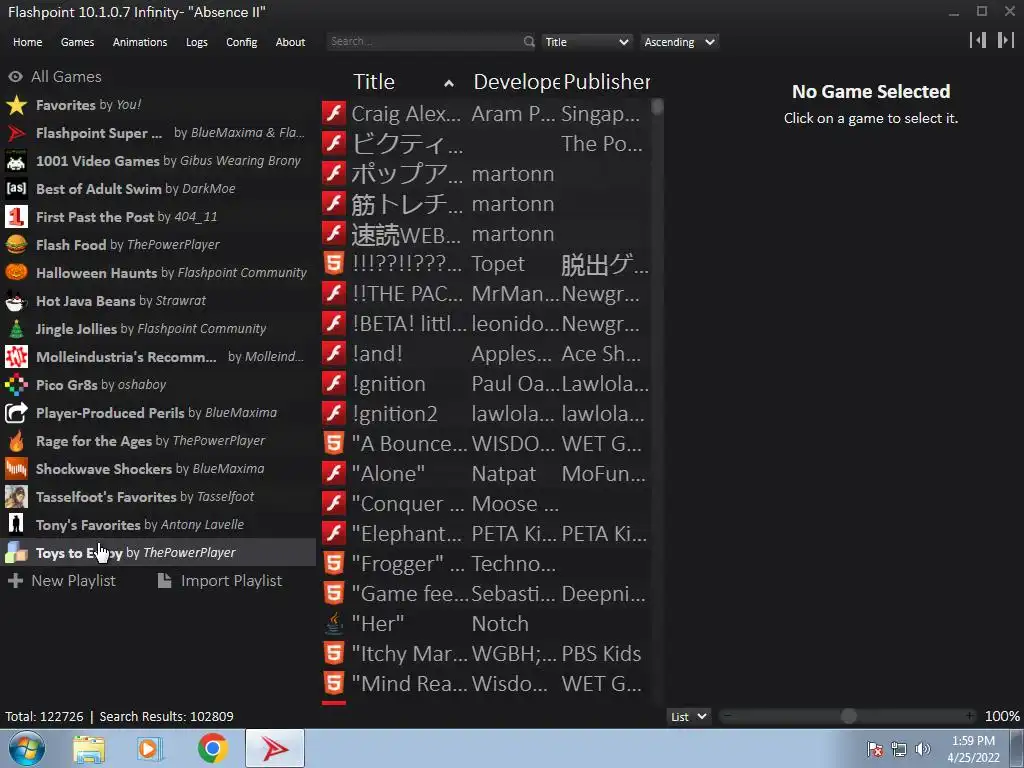Viewport: 1024px width, 768px height.
Task: Click the zoom slider minus end
Action: point(727,716)
